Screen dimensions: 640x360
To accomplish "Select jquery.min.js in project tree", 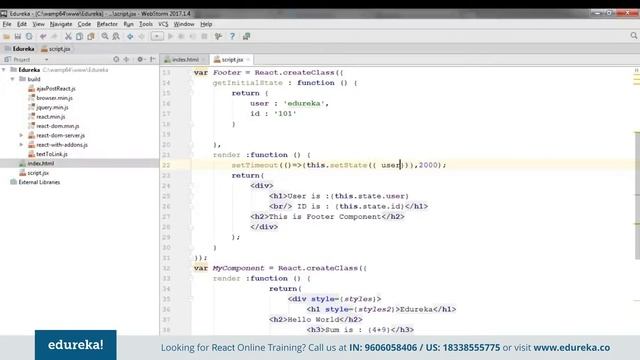I will tap(48, 107).
